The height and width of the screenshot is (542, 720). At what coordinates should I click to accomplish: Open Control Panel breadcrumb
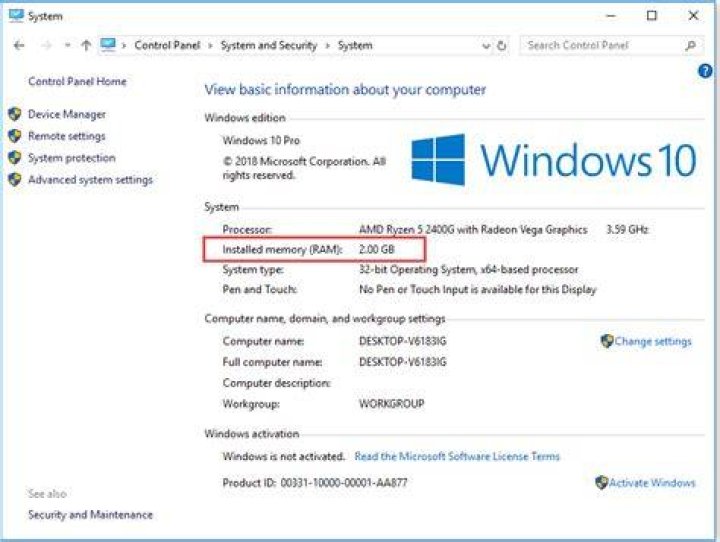pos(167,45)
